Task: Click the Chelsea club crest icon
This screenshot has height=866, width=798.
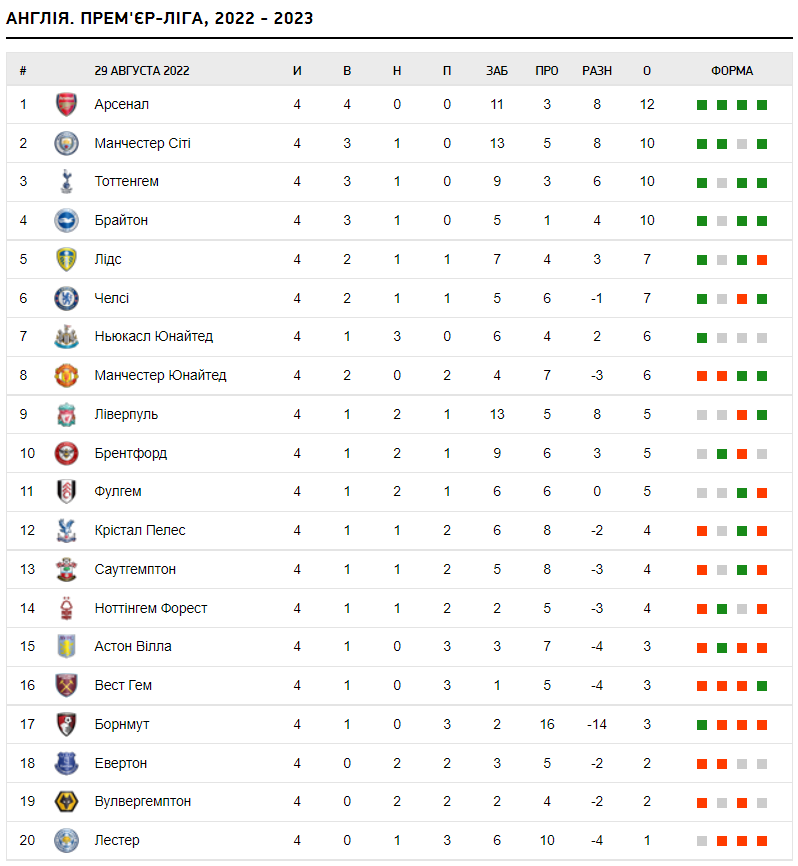Action: click(x=66, y=298)
